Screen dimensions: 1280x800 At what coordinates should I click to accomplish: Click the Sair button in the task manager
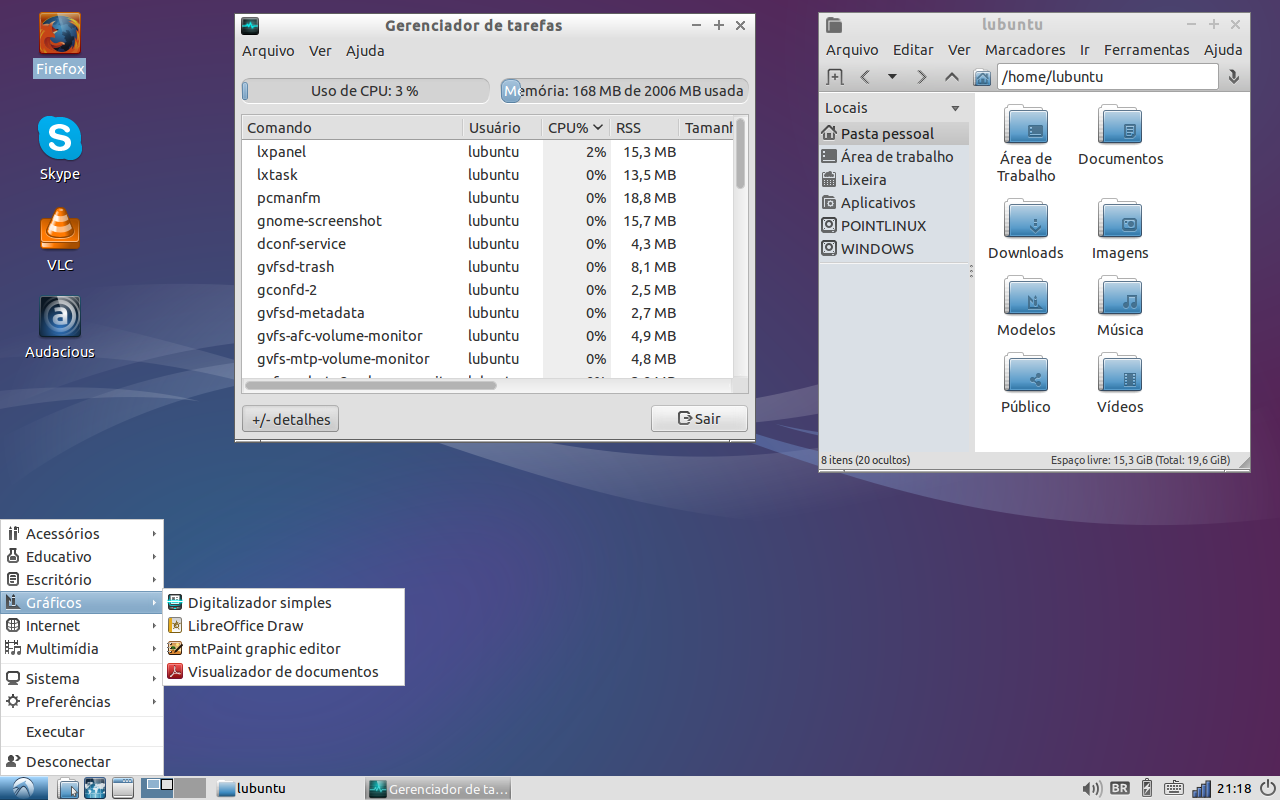(699, 419)
